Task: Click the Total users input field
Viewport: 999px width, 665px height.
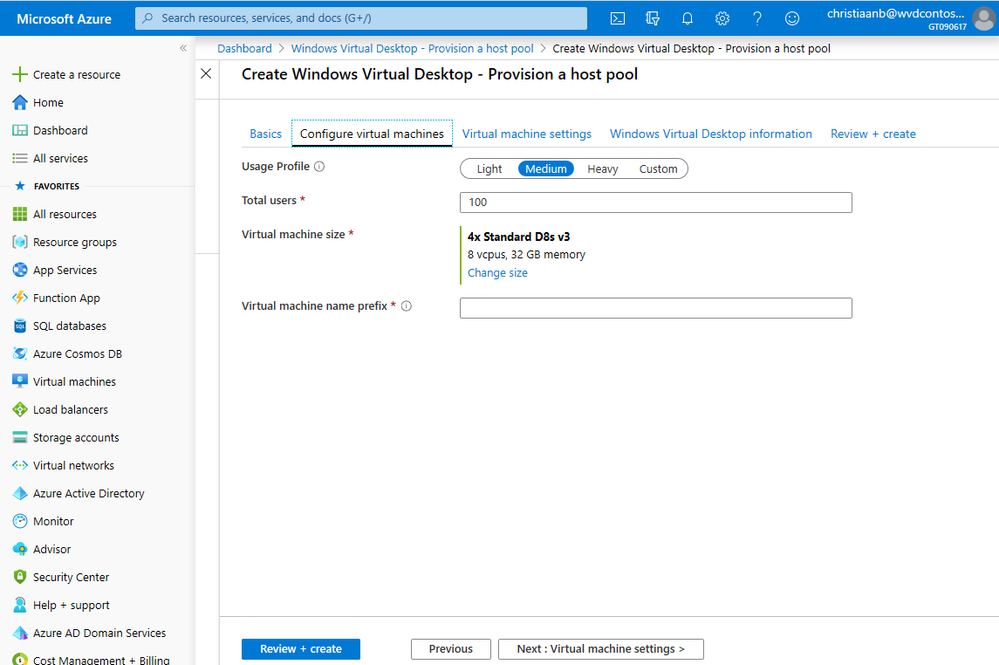Action: [x=656, y=203]
